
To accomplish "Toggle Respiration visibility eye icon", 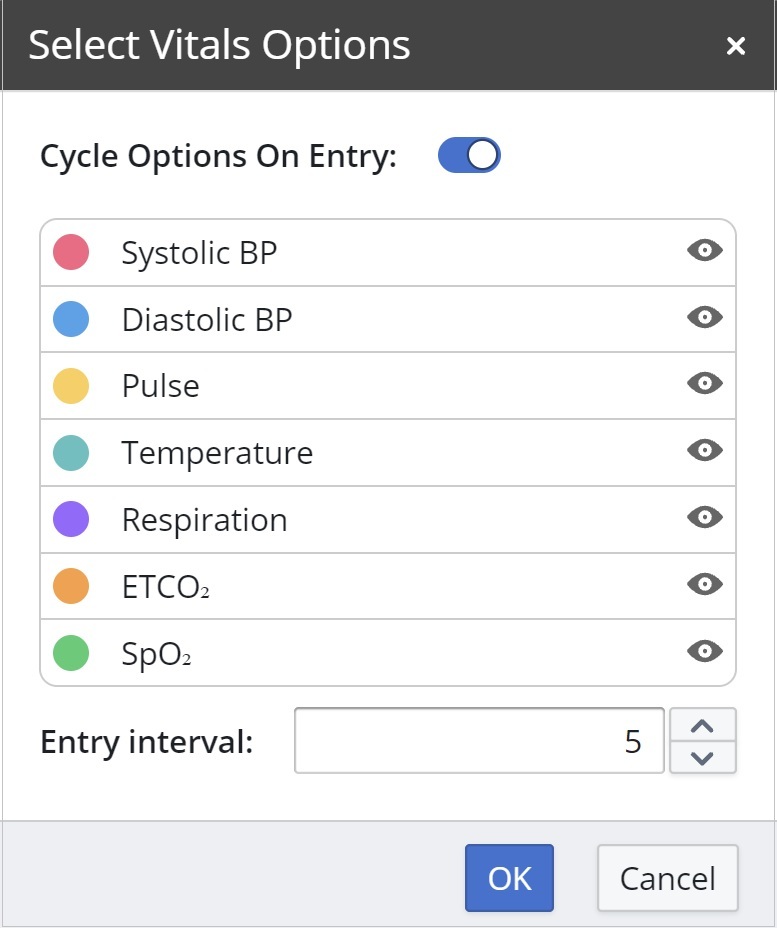I will 705,518.
